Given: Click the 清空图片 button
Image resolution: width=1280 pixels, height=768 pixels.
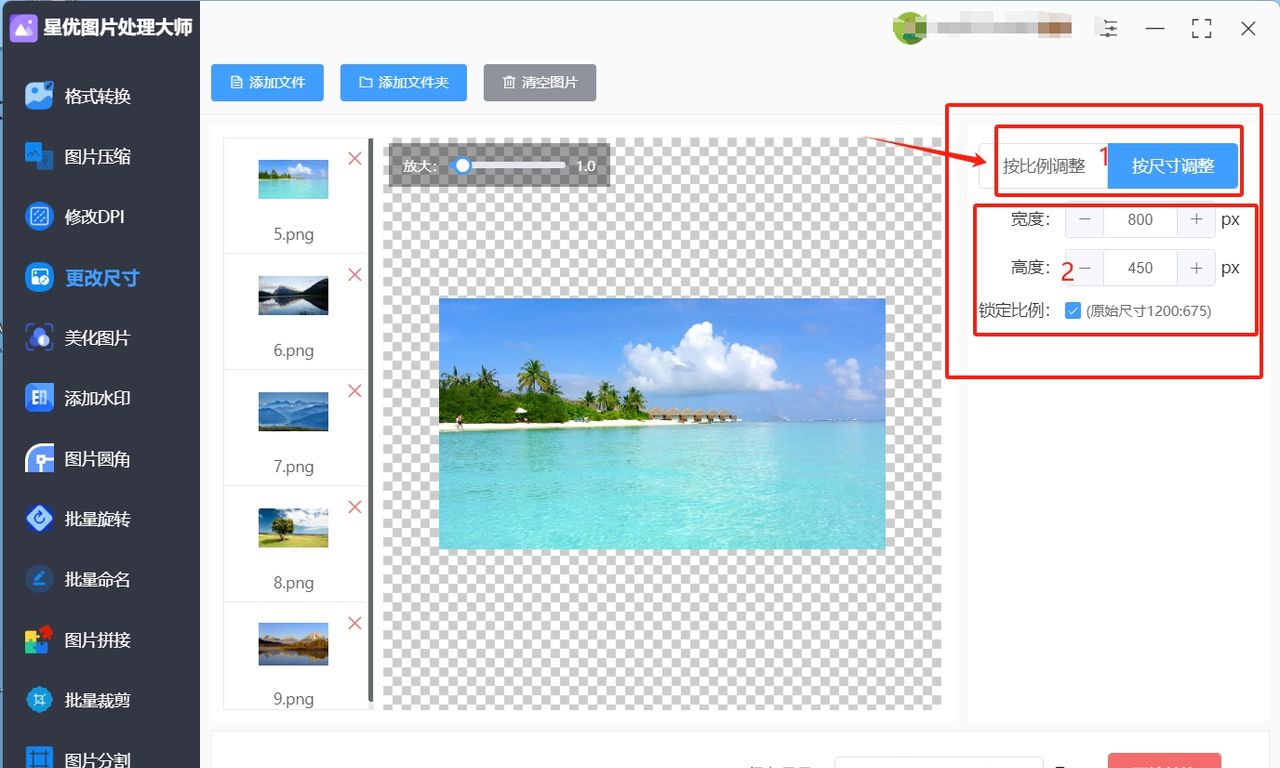Looking at the screenshot, I should [540, 83].
